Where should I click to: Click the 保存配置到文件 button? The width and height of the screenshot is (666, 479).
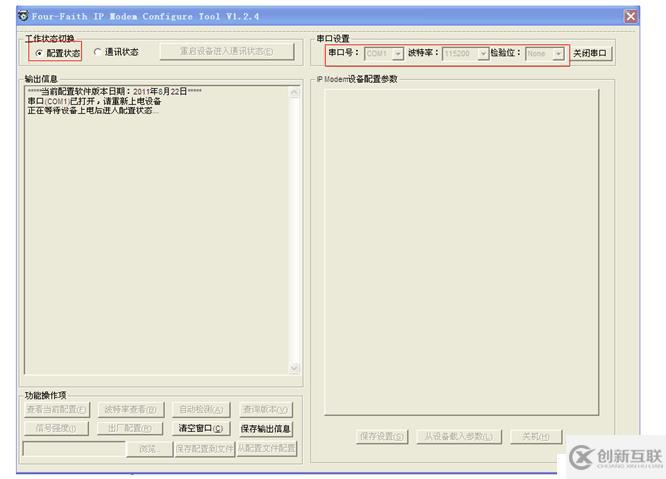[205, 448]
